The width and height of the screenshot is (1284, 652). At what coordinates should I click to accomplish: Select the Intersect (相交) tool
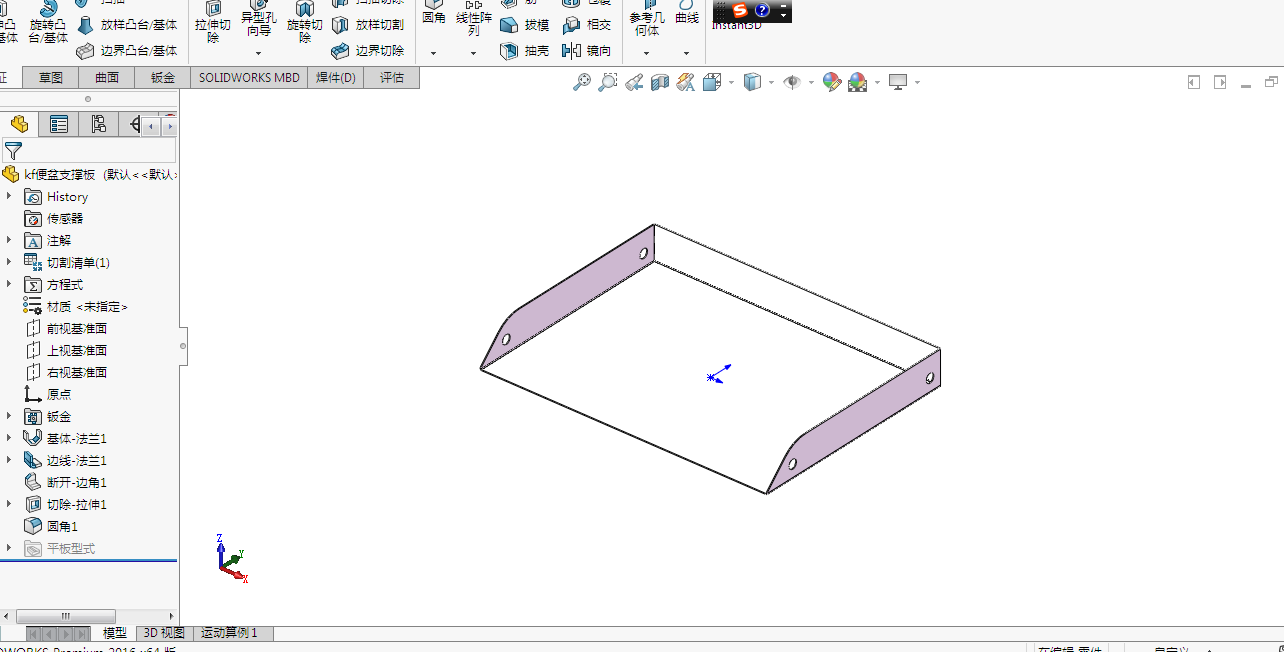(x=587, y=24)
